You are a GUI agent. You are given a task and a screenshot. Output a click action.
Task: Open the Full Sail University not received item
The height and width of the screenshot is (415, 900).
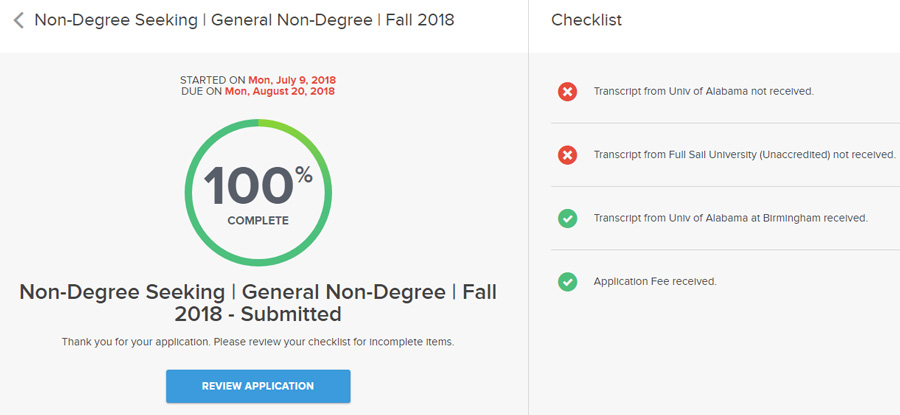pyautogui.click(x=744, y=155)
